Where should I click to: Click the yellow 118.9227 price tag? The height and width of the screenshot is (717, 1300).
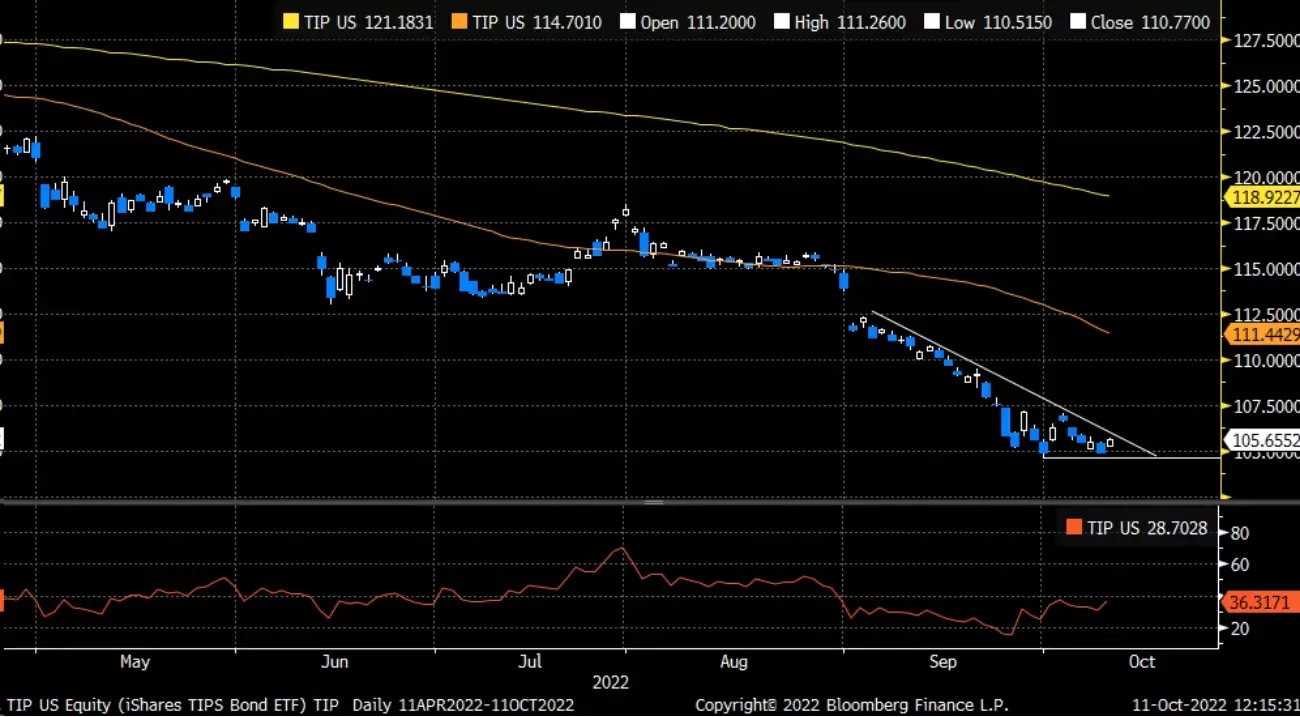(x=1262, y=197)
